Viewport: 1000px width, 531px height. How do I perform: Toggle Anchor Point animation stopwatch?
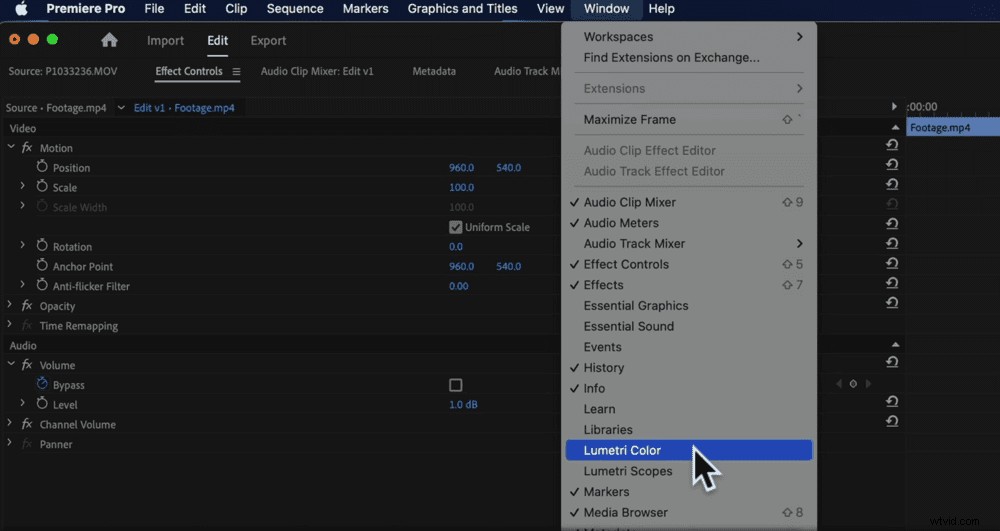42,266
